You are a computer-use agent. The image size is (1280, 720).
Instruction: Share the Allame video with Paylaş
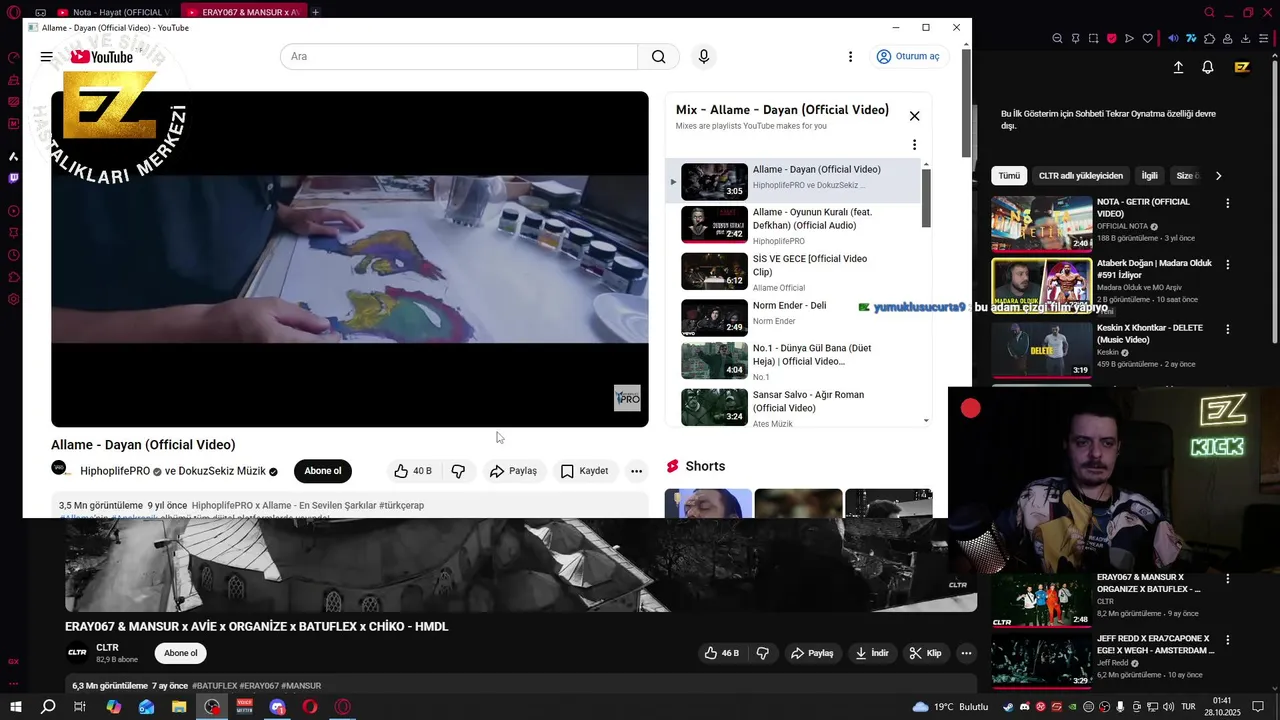click(x=513, y=471)
